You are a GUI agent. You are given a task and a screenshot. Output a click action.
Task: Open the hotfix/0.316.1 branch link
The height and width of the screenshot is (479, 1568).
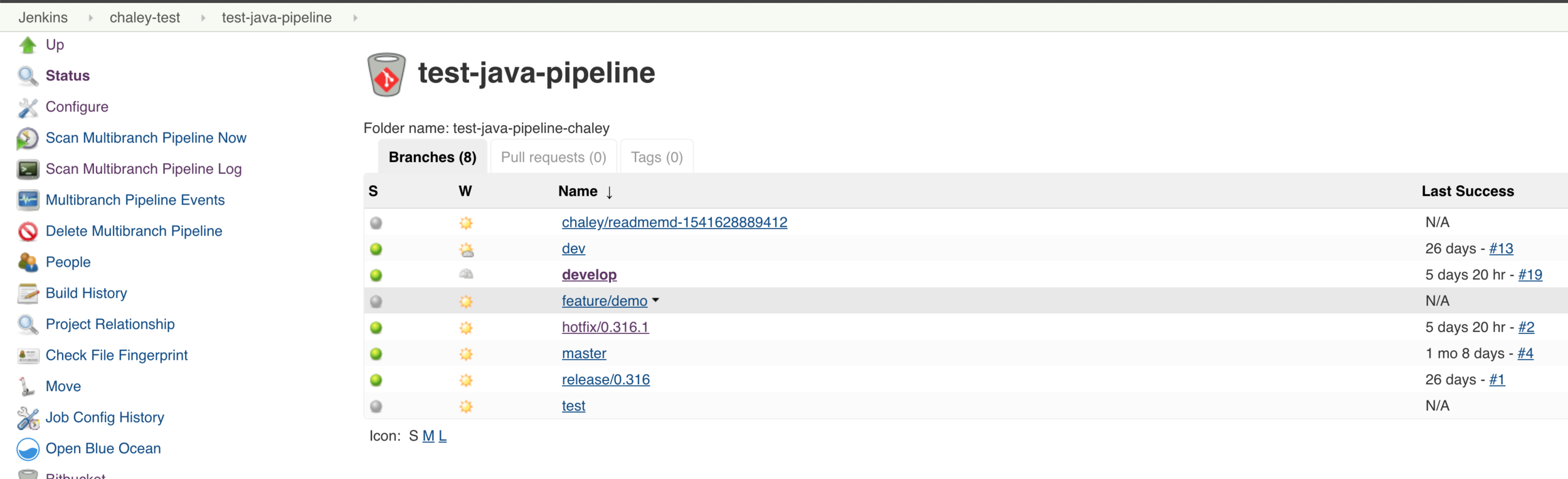[605, 327]
